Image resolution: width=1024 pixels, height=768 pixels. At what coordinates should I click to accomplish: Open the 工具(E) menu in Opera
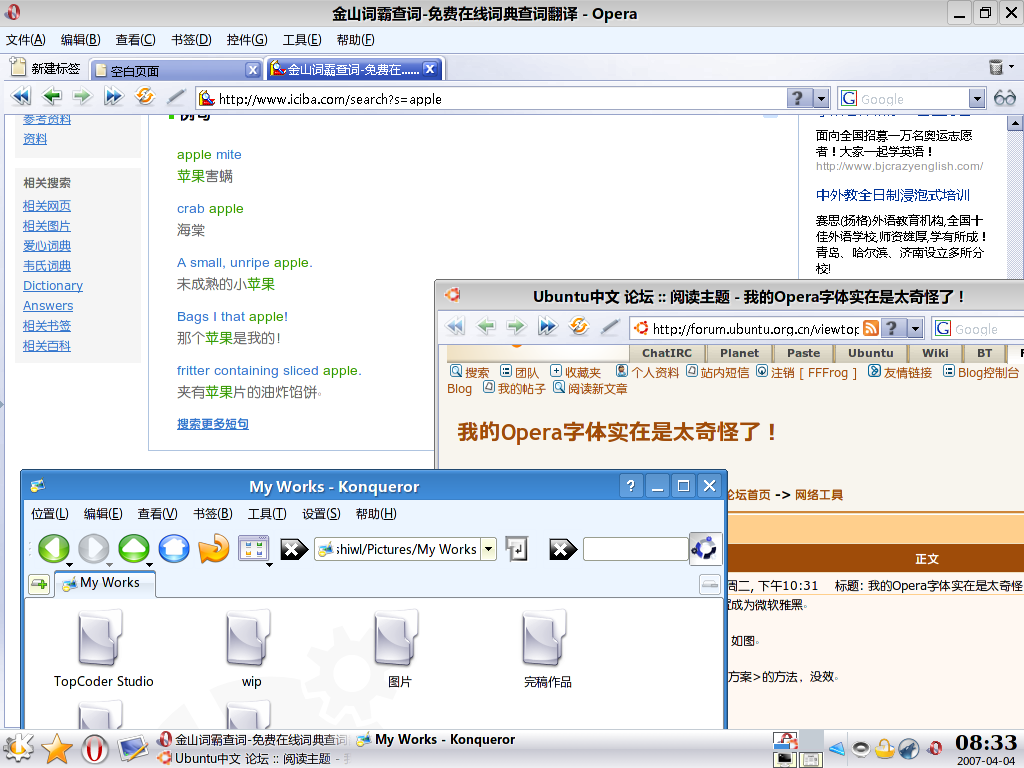tap(302, 40)
